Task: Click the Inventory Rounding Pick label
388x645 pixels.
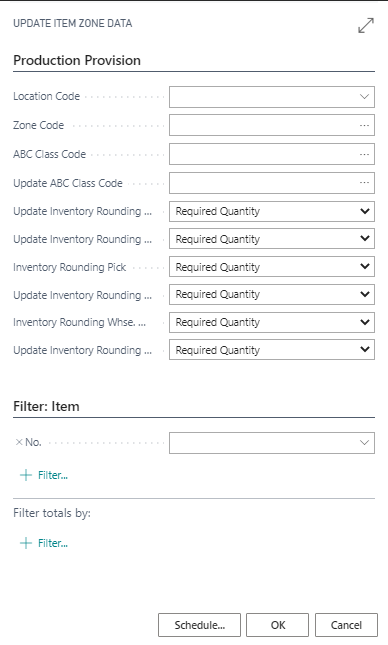Action: [70, 267]
